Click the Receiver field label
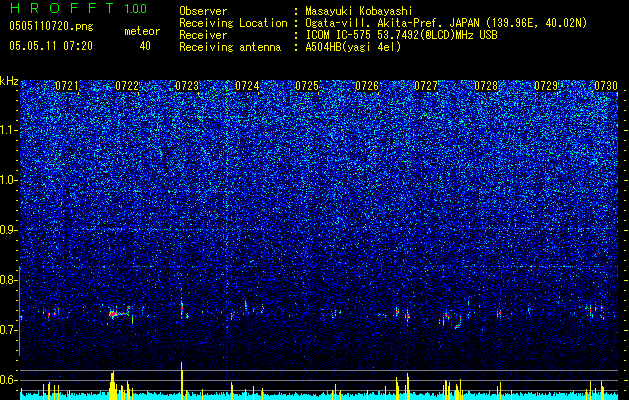The width and height of the screenshot is (629, 400). [x=203, y=35]
